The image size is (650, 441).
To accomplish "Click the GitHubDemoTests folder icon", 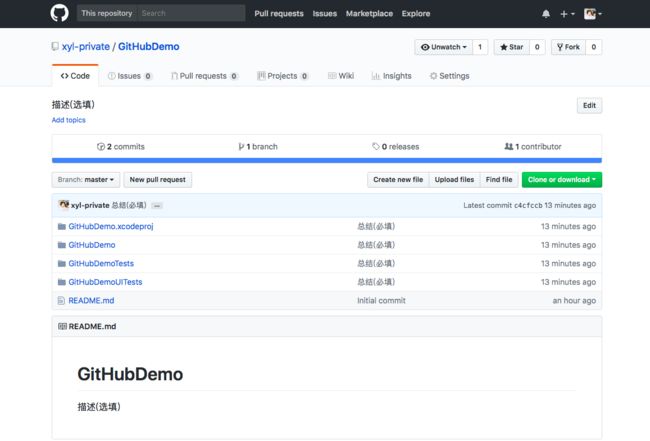I will [62, 263].
